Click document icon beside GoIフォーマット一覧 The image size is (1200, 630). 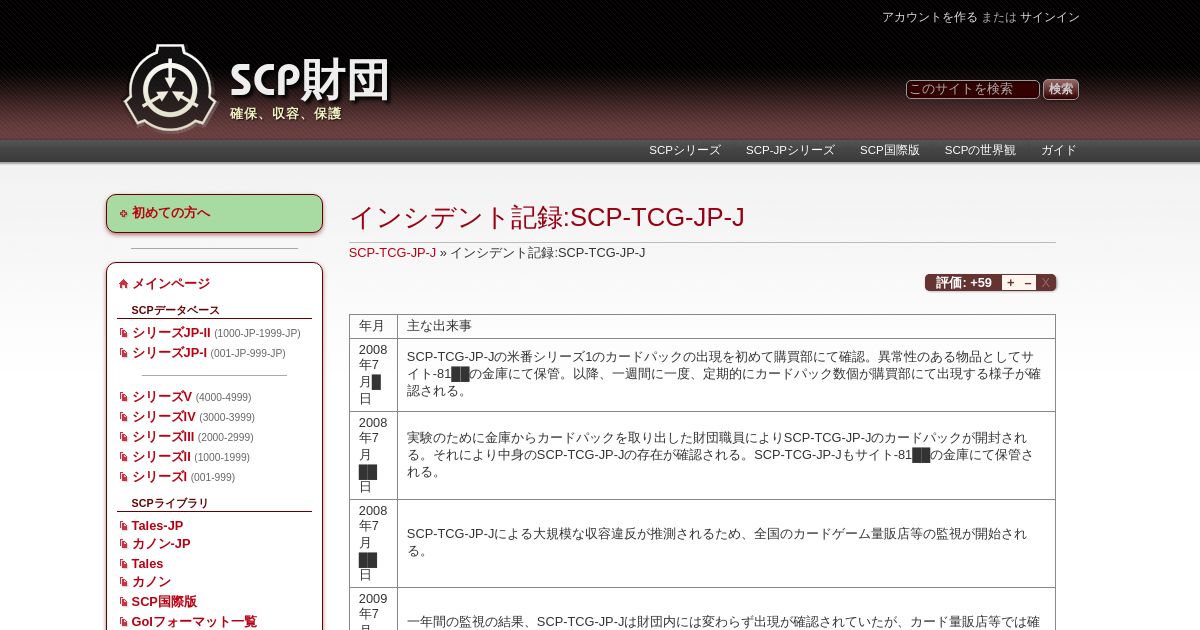tap(124, 622)
